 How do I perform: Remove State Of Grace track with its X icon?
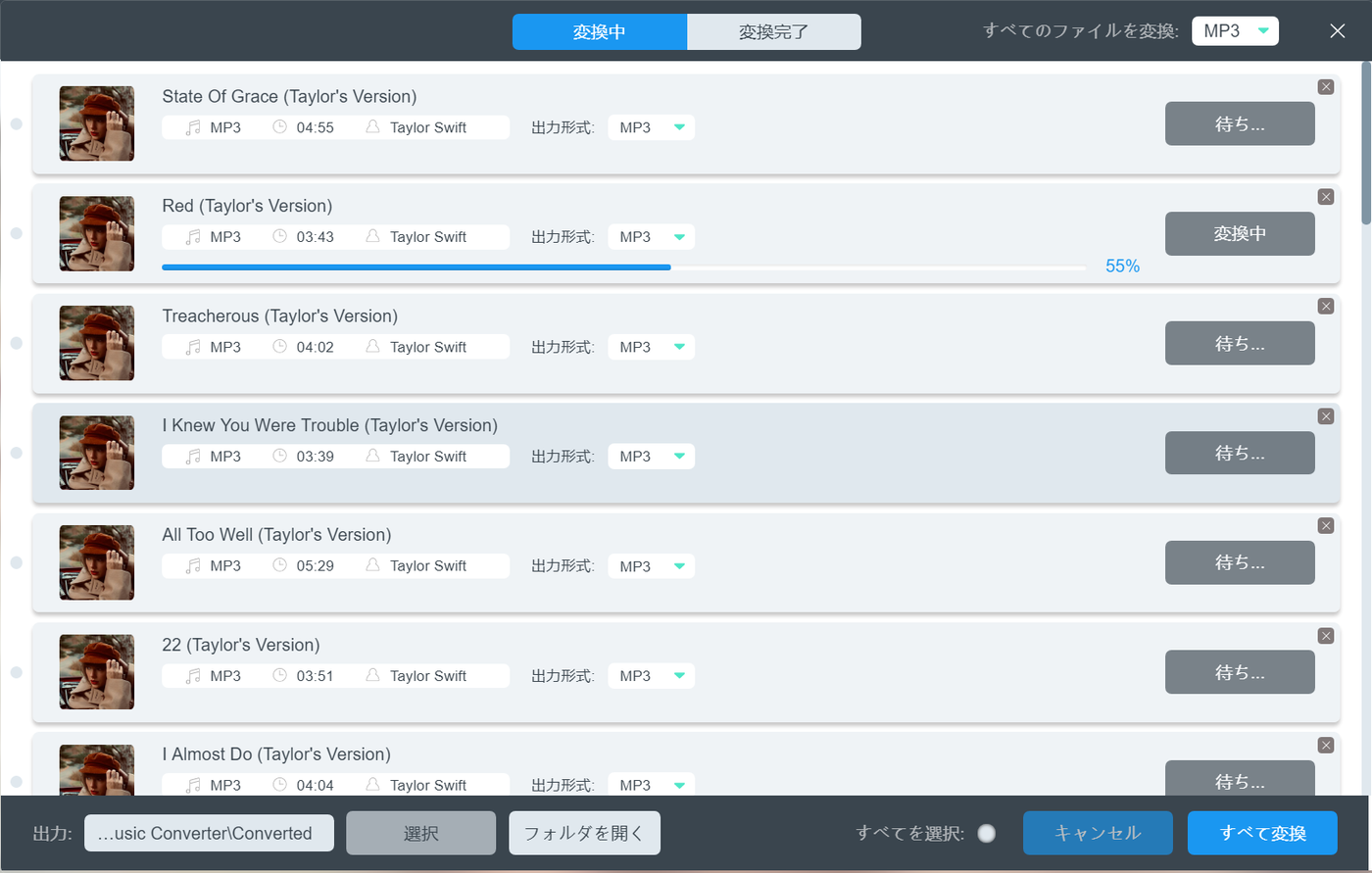pyautogui.click(x=1326, y=87)
